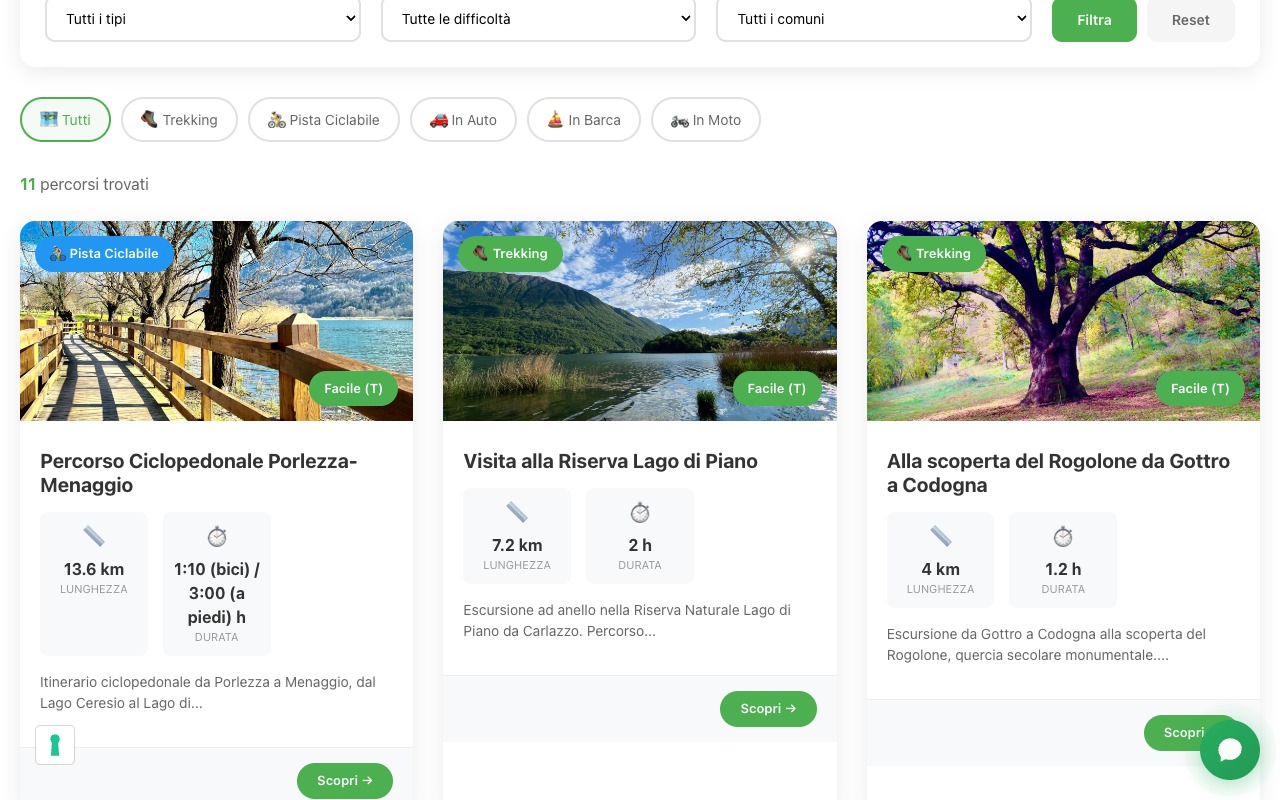
Task: Toggle the In Barca filter chip
Action: tap(584, 120)
